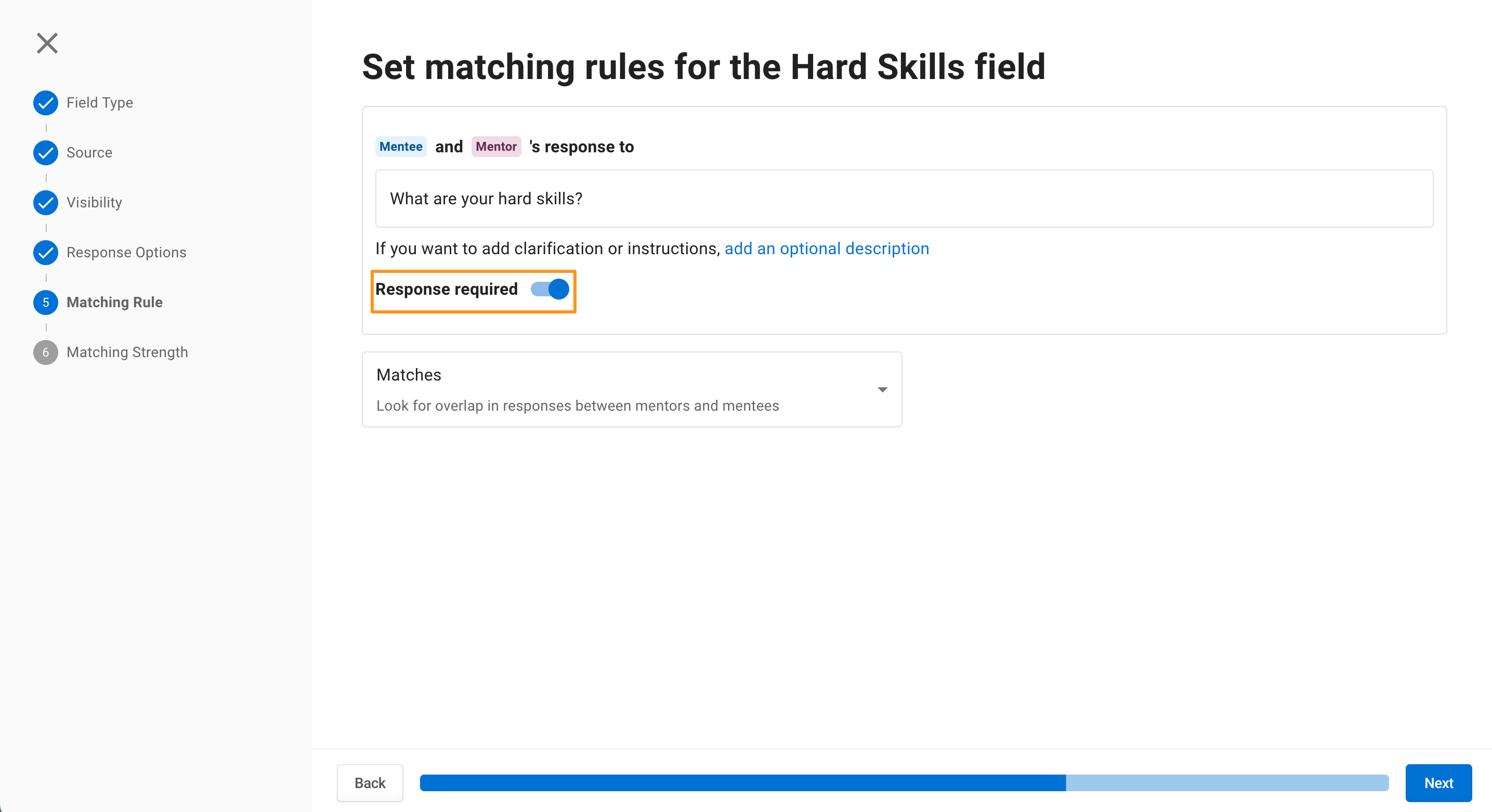Click the Matches dropdown arrow

point(882,390)
